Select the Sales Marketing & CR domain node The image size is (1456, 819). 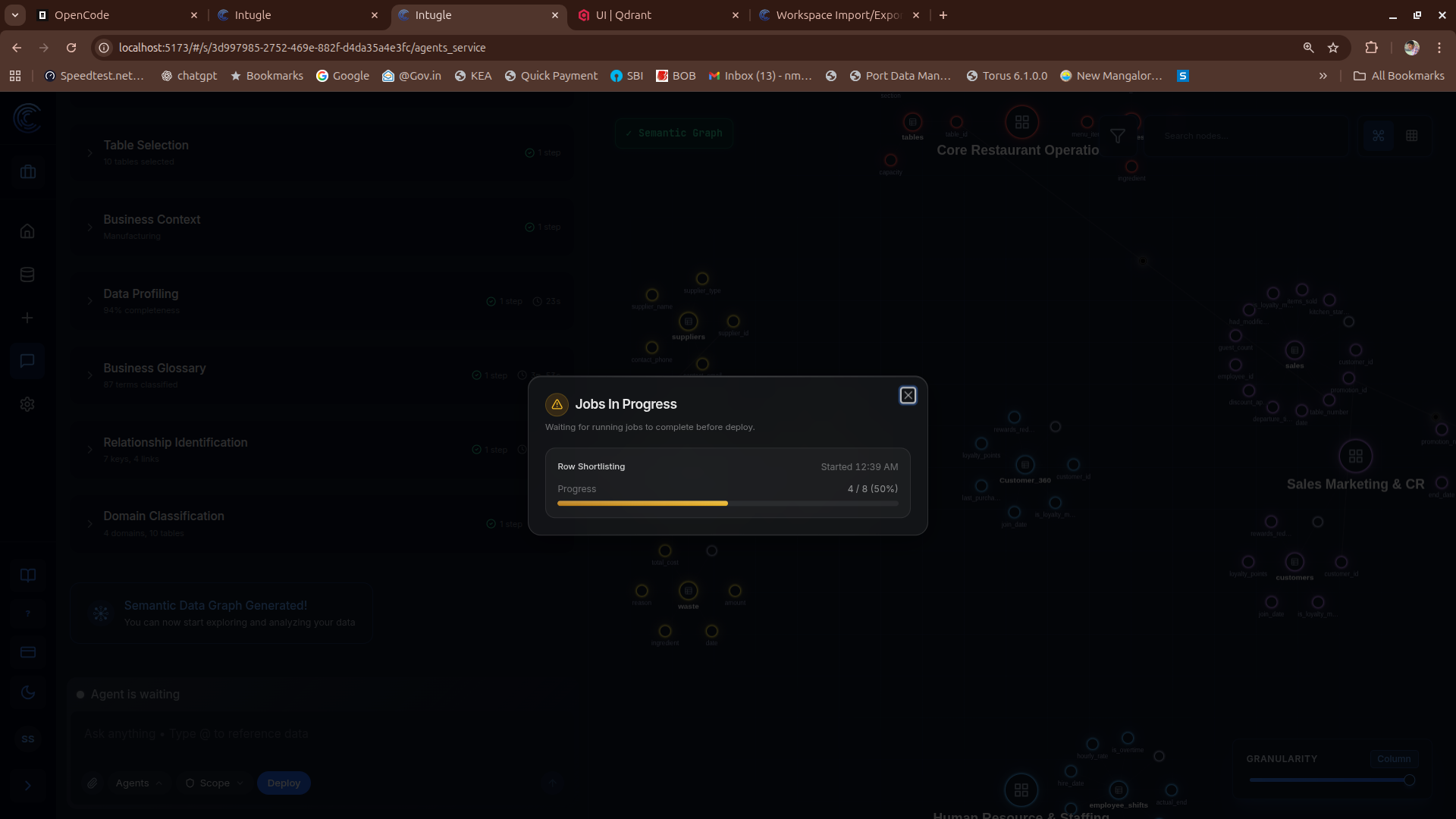pos(1356,457)
